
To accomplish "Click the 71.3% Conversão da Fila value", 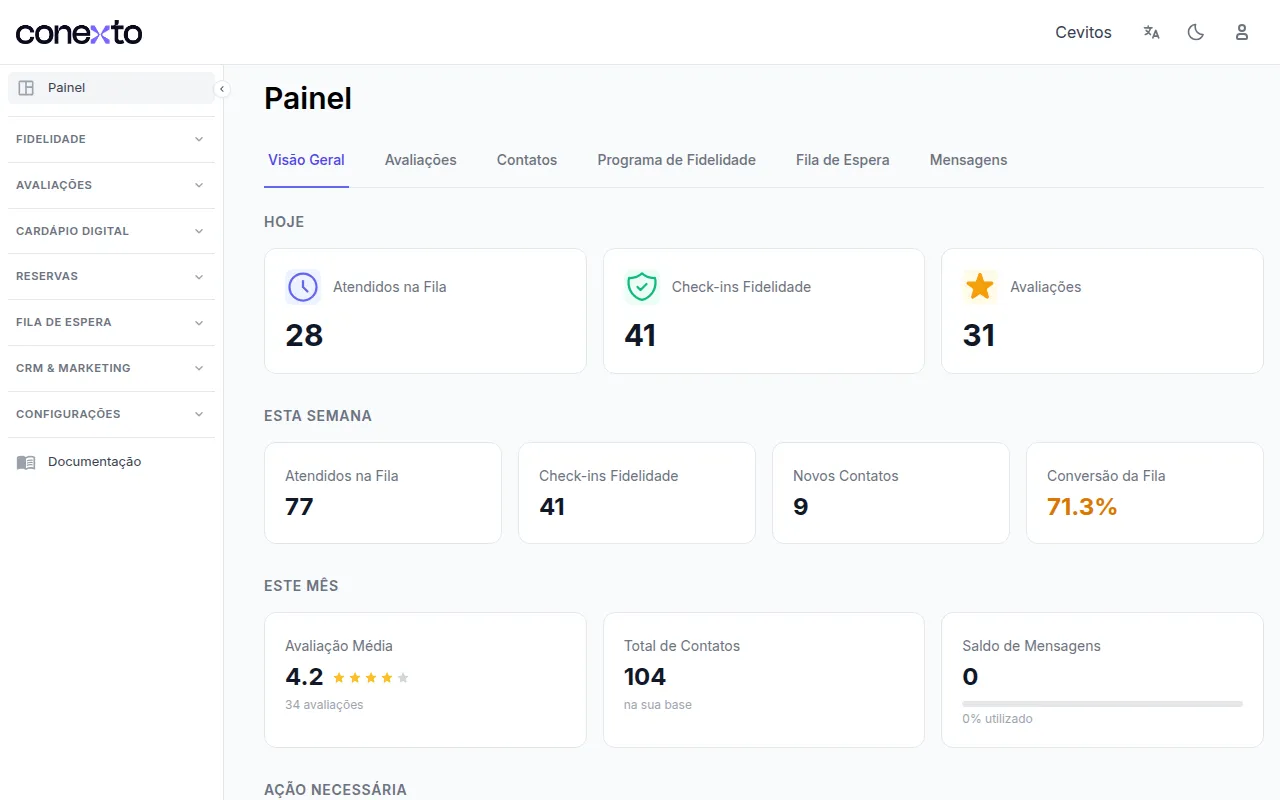I will (x=1082, y=507).
